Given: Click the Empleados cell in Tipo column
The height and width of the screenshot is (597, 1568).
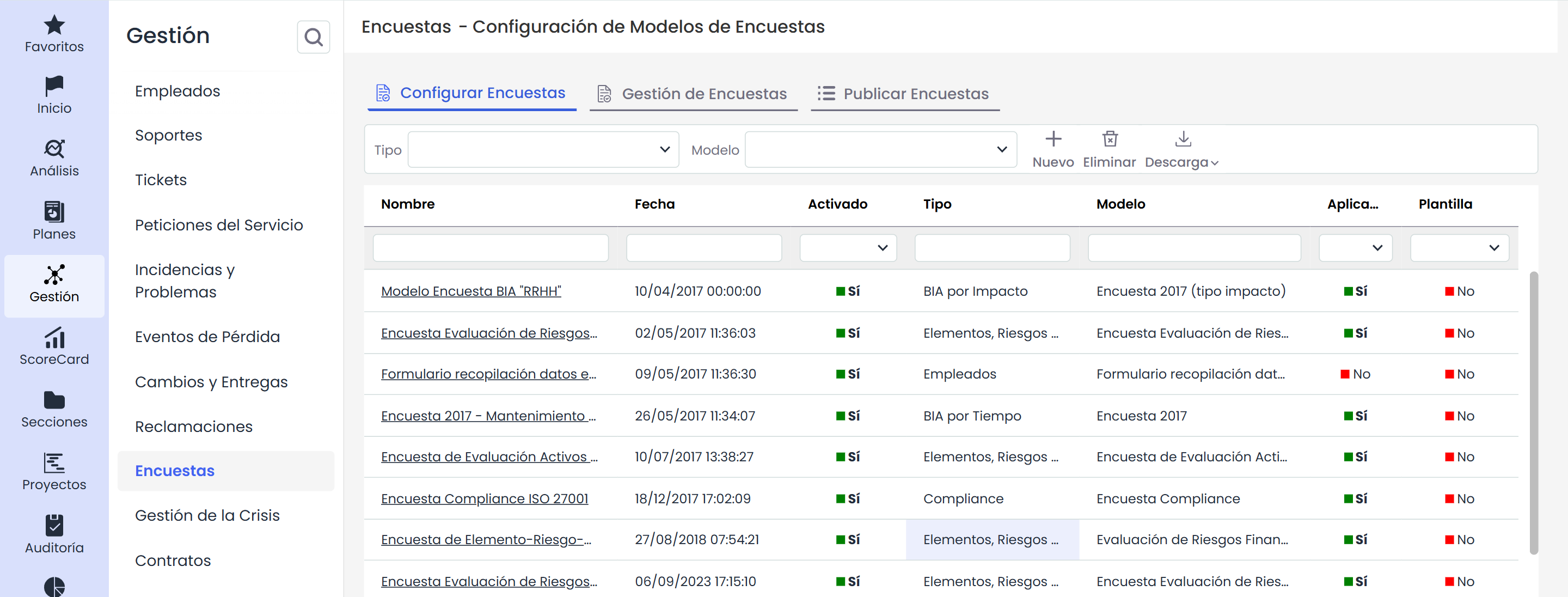Looking at the screenshot, I should (960, 374).
